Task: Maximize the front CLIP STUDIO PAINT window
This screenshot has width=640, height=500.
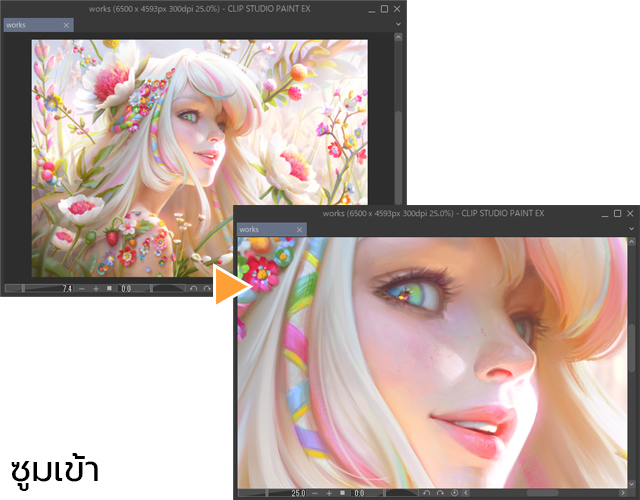Action: [x=618, y=213]
